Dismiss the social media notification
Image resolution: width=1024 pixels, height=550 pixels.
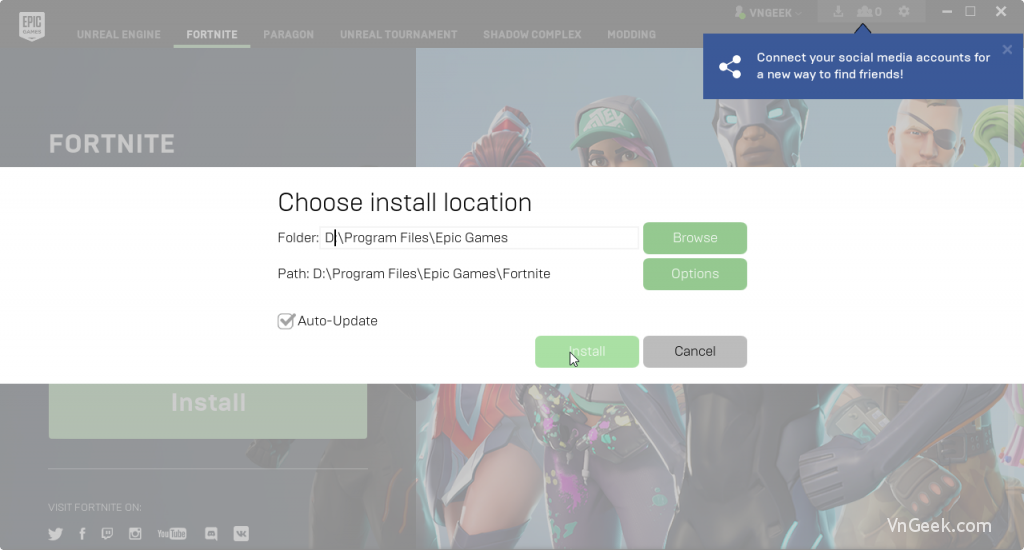[x=1007, y=50]
